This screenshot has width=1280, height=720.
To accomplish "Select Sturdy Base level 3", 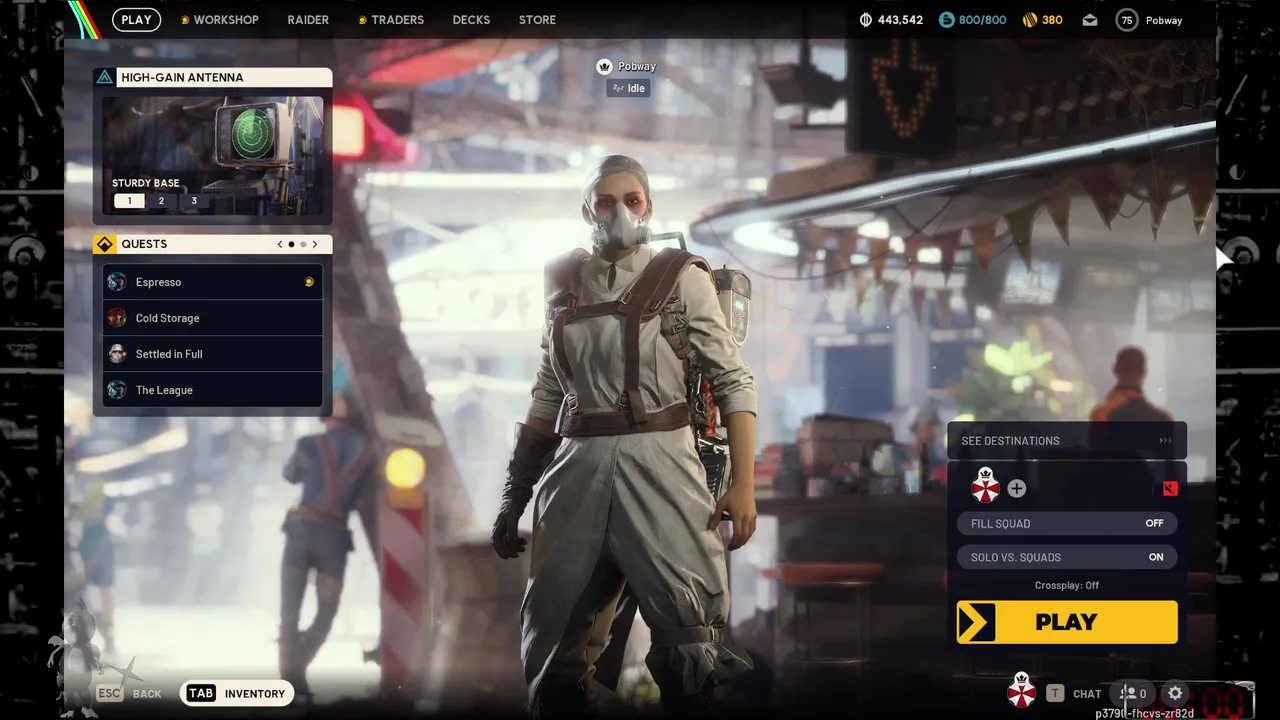I will click(x=194, y=201).
